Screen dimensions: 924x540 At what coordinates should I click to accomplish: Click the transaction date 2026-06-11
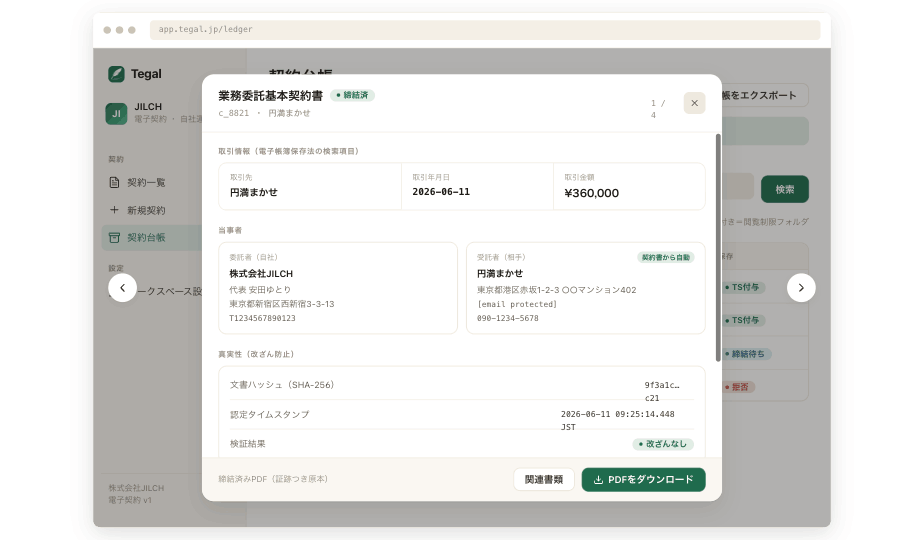pos(441,192)
